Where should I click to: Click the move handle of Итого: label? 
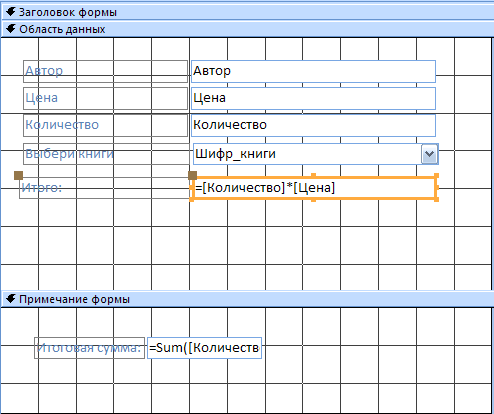click(19, 175)
